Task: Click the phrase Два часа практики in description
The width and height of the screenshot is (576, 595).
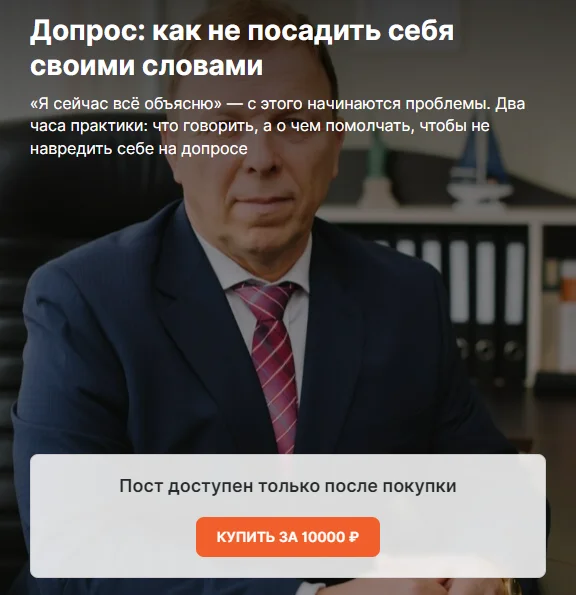Action: (x=88, y=126)
